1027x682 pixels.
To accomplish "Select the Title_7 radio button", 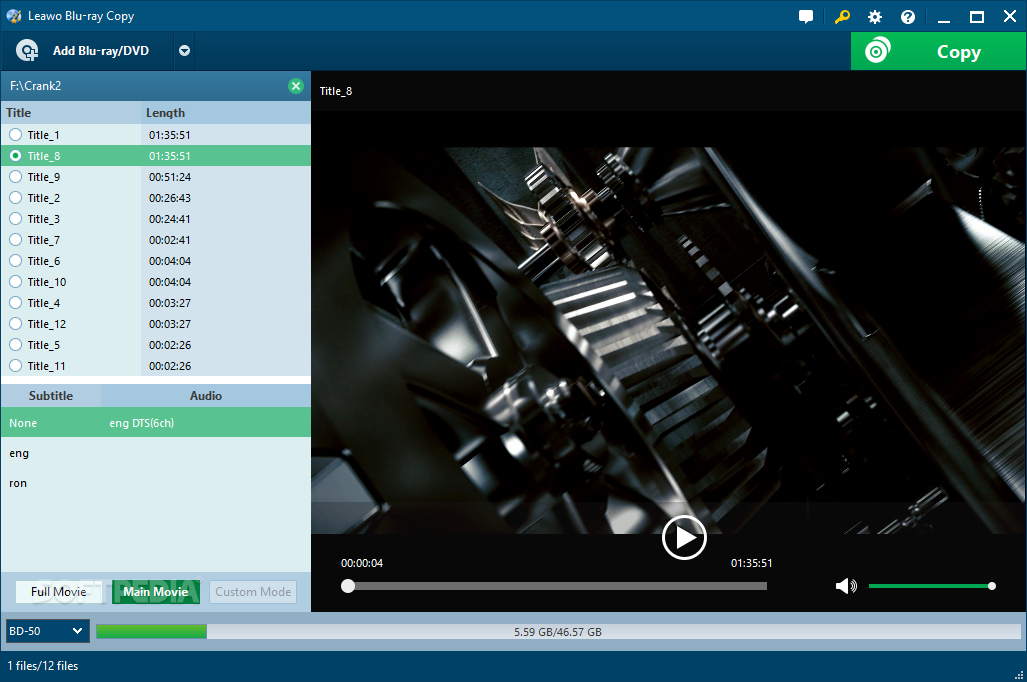I will point(16,240).
